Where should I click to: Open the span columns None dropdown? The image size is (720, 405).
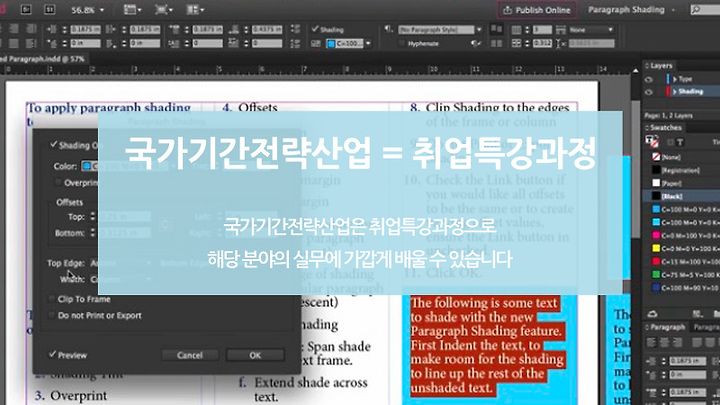(x=591, y=29)
